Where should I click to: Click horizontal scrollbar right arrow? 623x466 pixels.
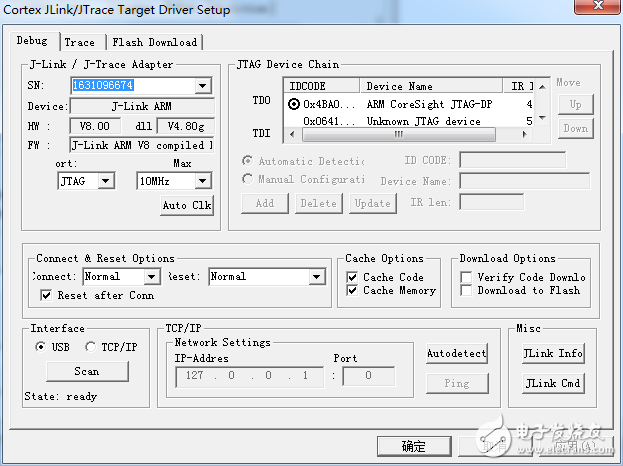pos(525,134)
